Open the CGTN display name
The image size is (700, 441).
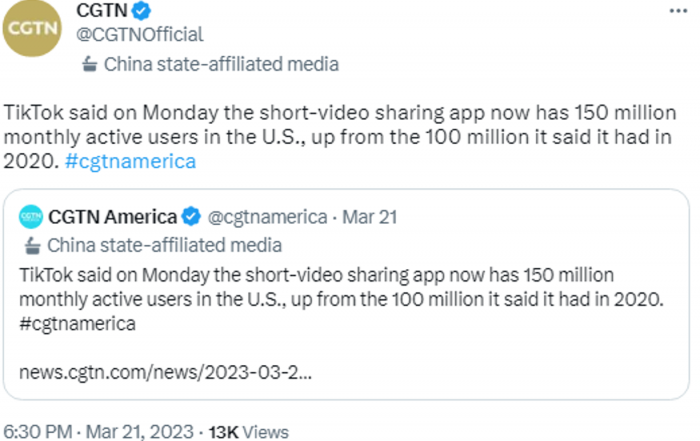(102, 10)
